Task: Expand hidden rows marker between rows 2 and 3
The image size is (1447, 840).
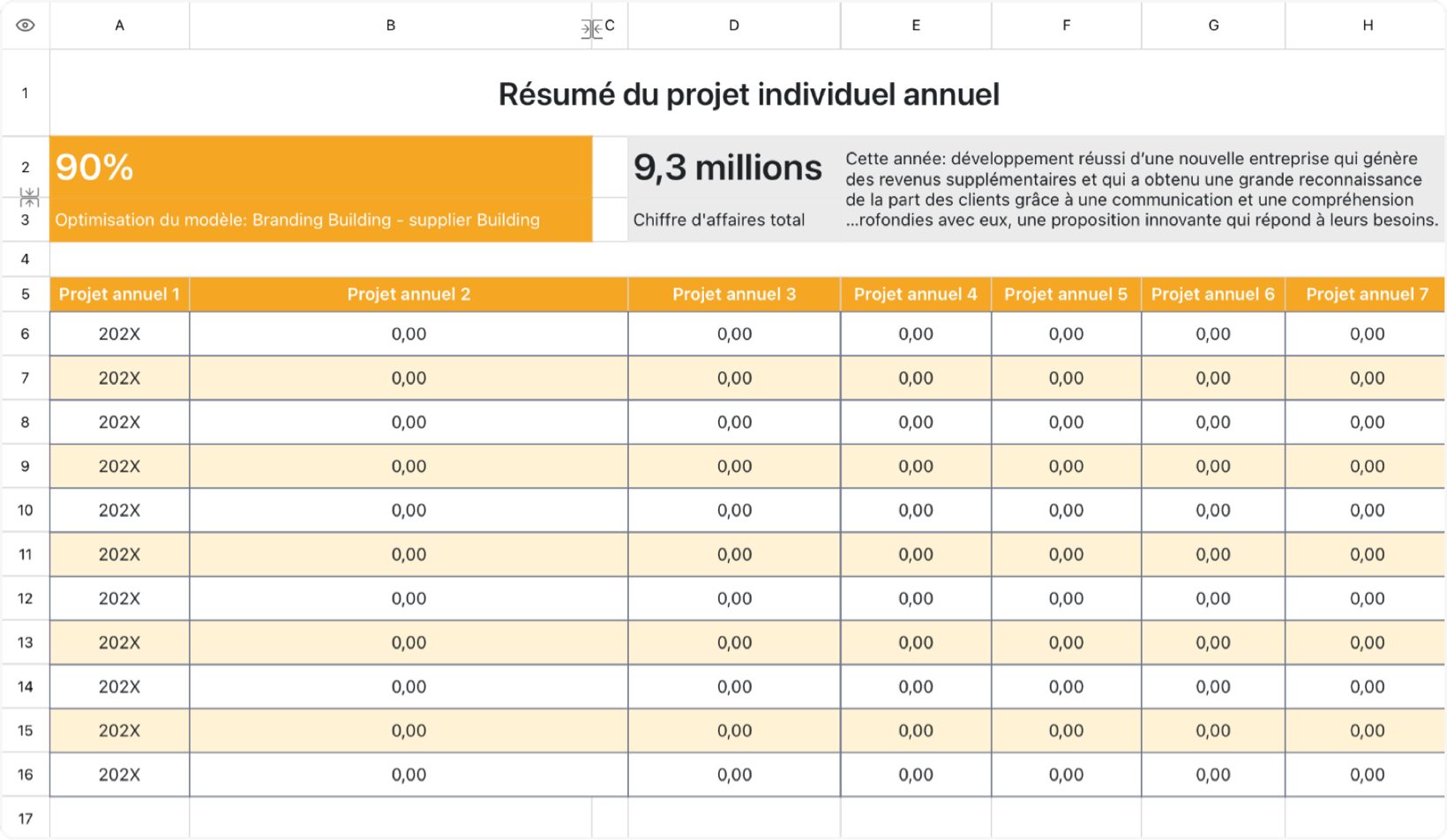Action: (29, 197)
